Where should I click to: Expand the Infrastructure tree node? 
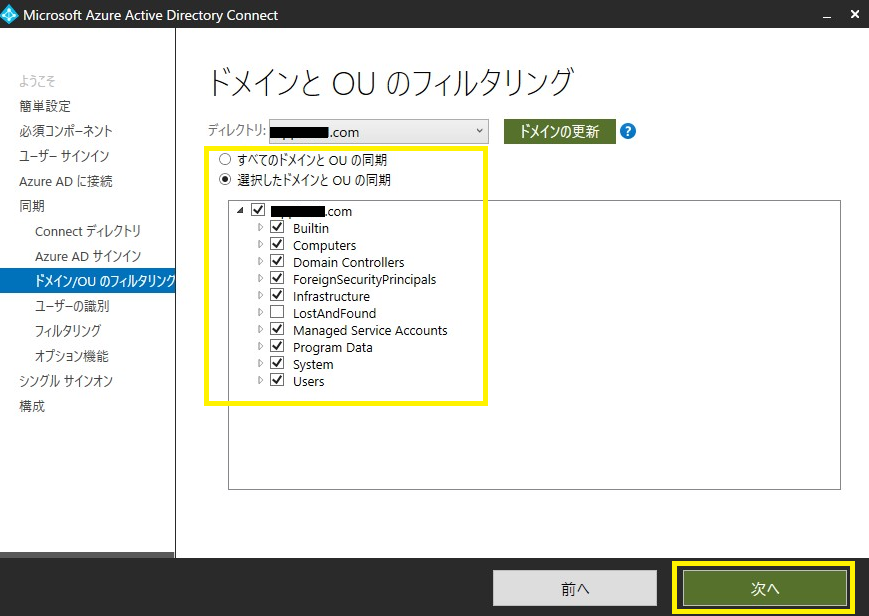[260, 296]
